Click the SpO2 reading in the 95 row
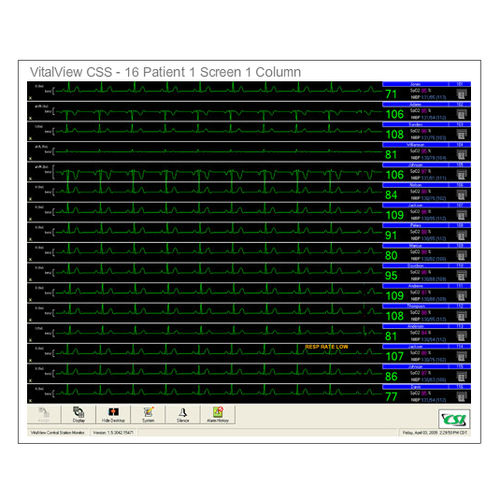The width and height of the screenshot is (500, 500). [421, 272]
